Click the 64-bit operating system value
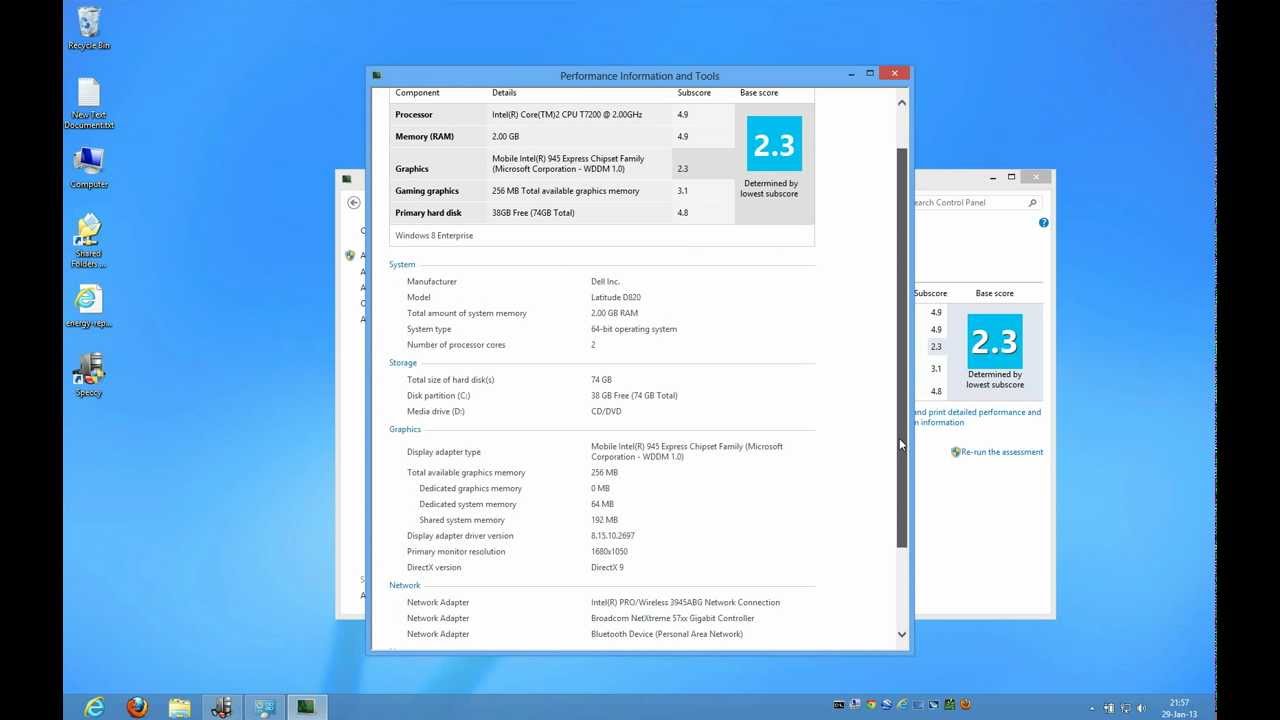1280x720 pixels. [x=634, y=329]
